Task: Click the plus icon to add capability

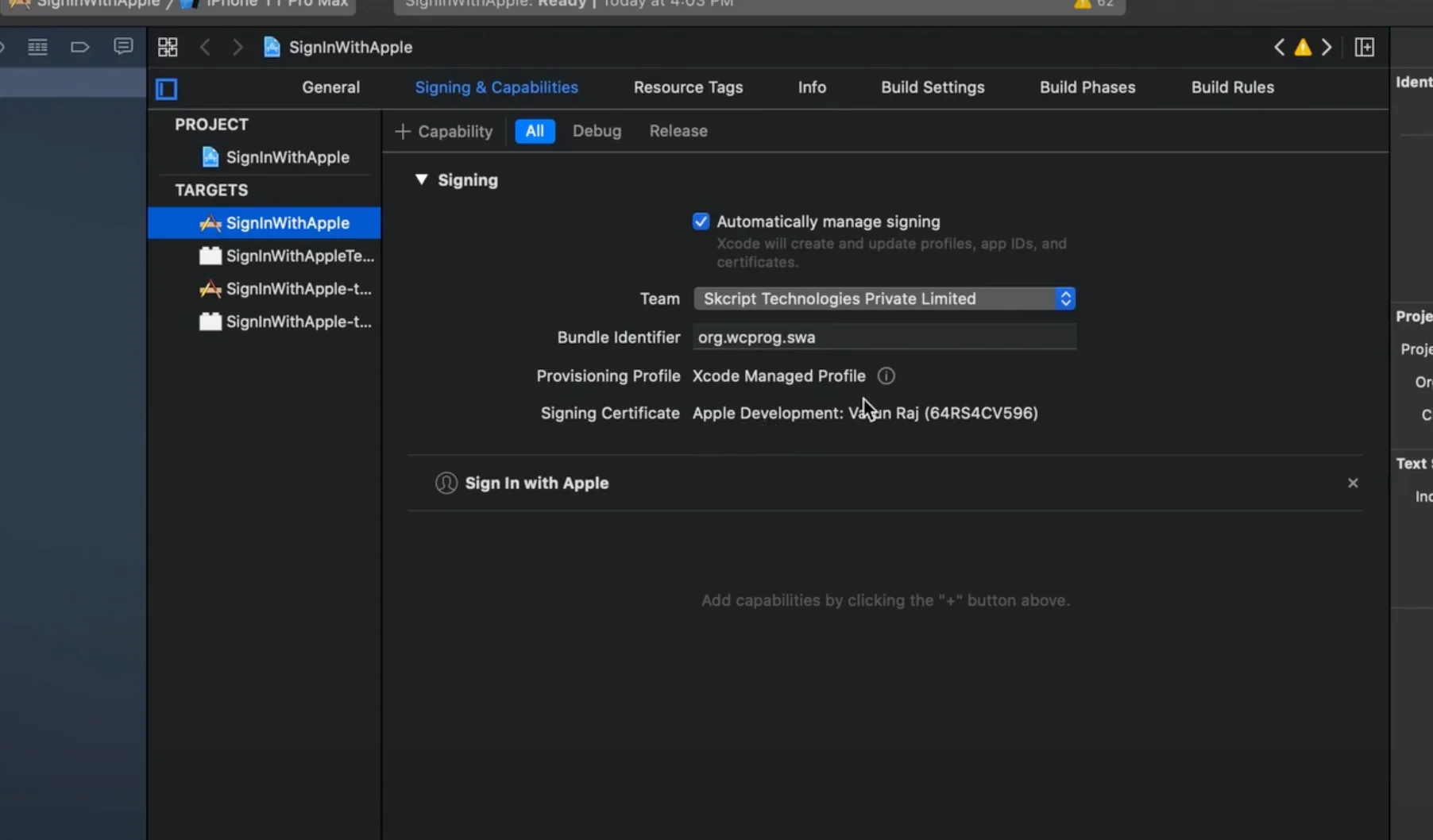Action: pos(403,131)
